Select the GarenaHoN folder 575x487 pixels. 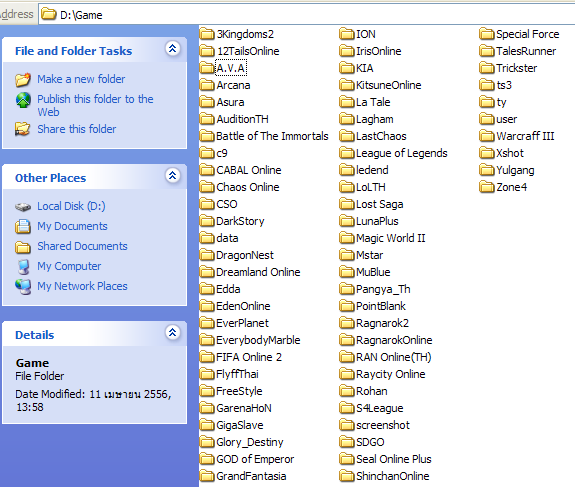point(236,408)
